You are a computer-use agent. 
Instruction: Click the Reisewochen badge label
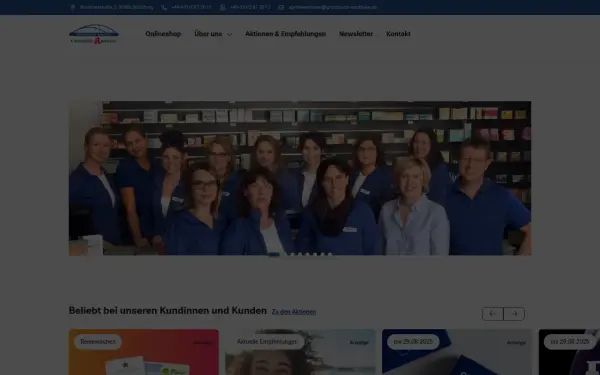pyautogui.click(x=98, y=342)
